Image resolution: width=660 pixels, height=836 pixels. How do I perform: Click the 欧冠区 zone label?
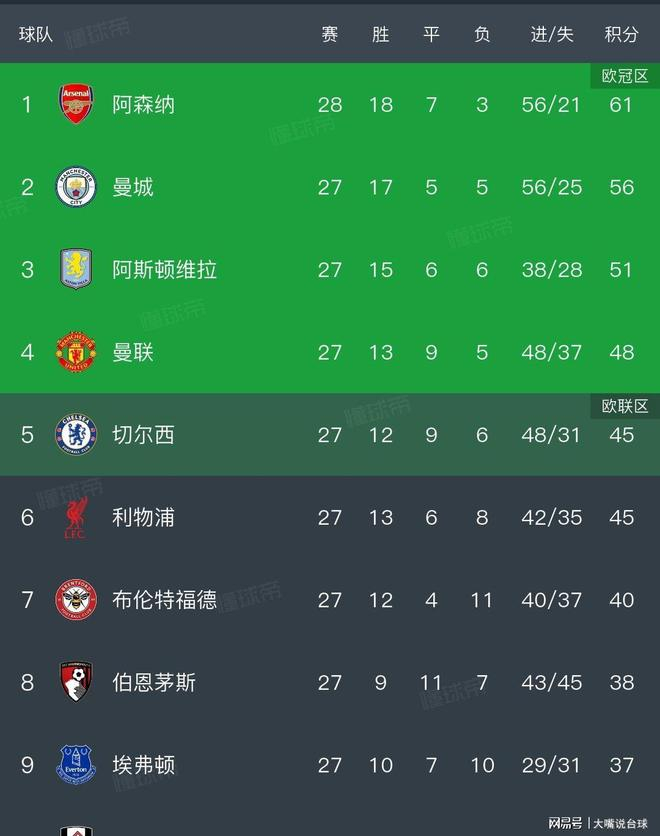[625, 76]
